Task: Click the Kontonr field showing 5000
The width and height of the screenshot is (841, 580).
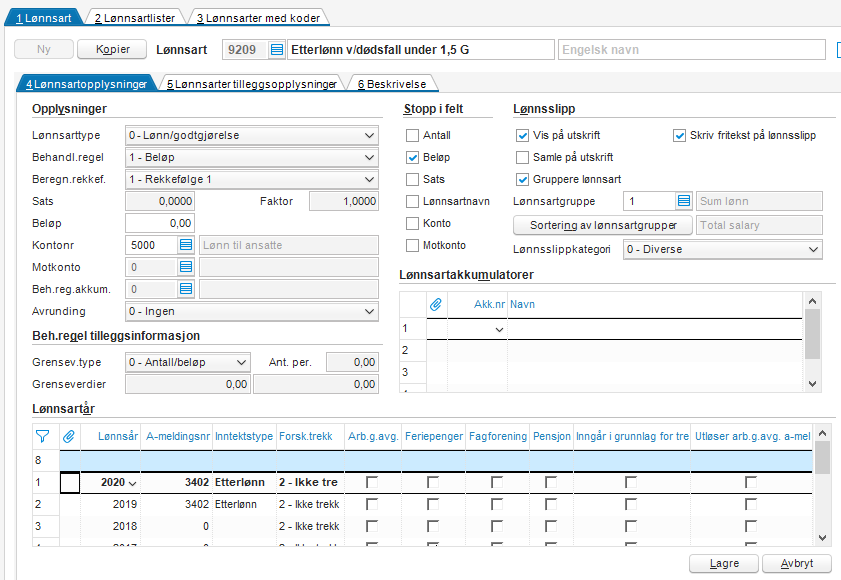Action: [x=151, y=245]
